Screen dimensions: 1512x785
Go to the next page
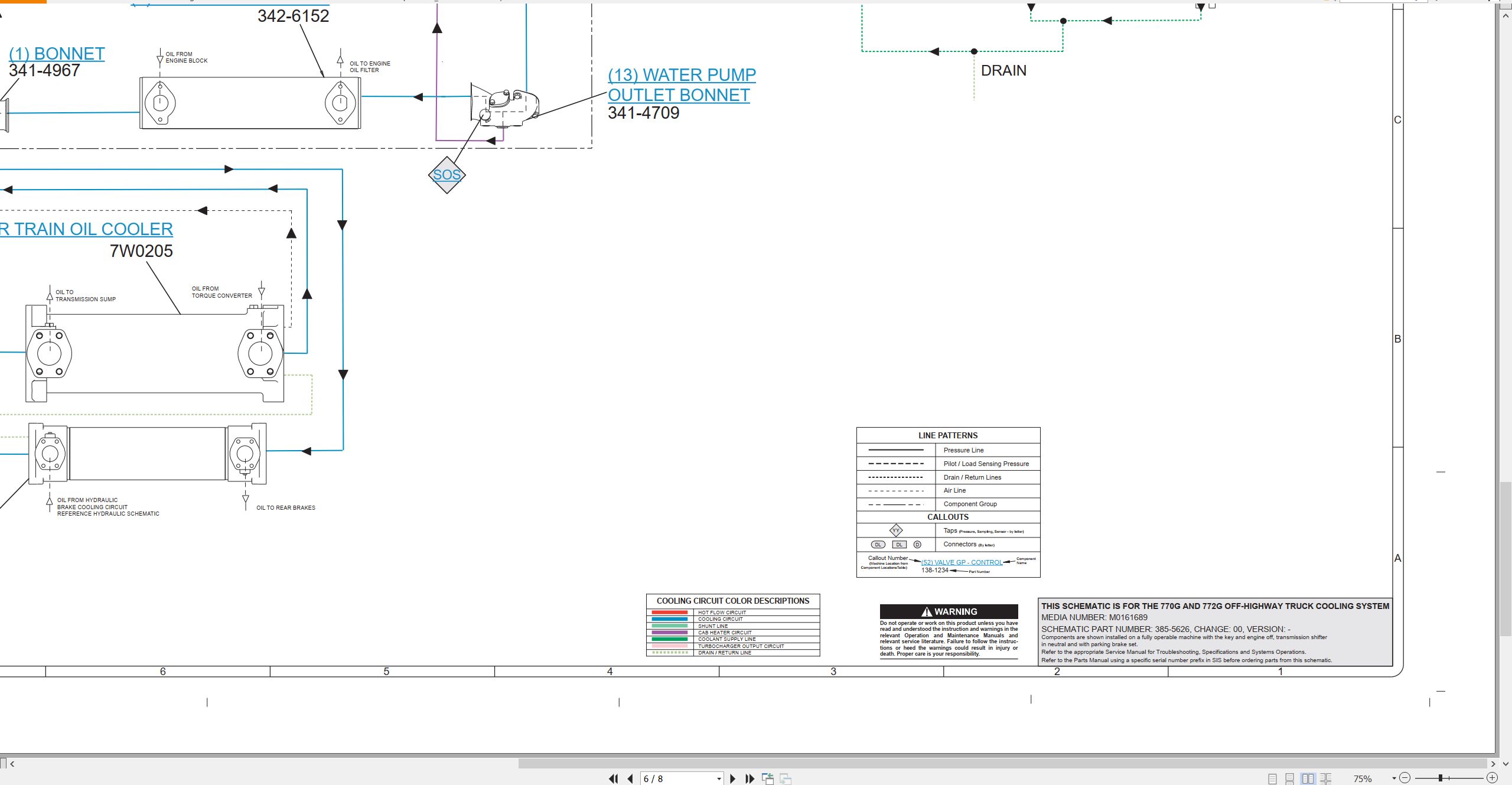(x=733, y=779)
